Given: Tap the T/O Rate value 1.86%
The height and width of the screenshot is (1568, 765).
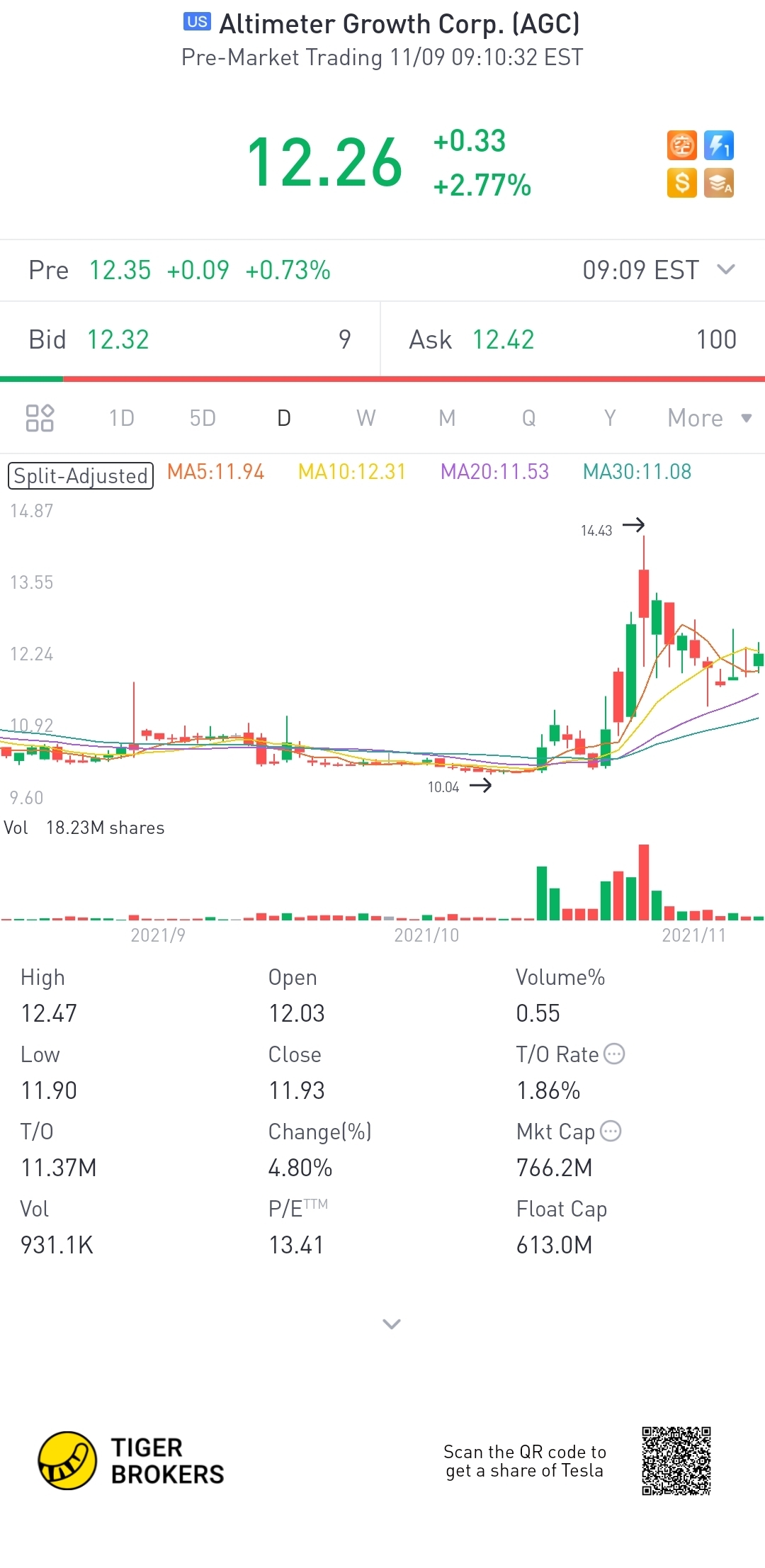Looking at the screenshot, I should tap(548, 1090).
